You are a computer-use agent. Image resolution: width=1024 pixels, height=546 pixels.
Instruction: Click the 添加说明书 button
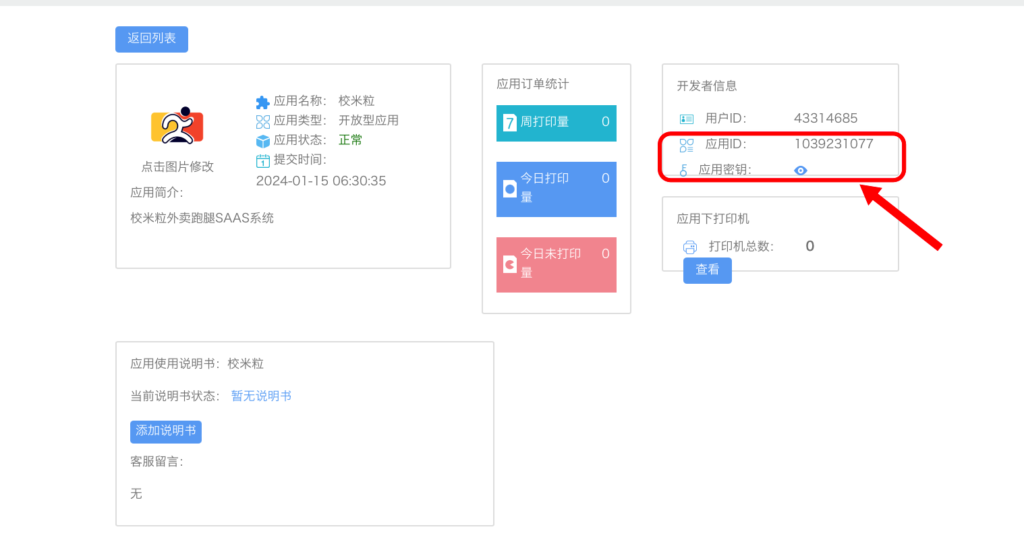pyautogui.click(x=166, y=431)
